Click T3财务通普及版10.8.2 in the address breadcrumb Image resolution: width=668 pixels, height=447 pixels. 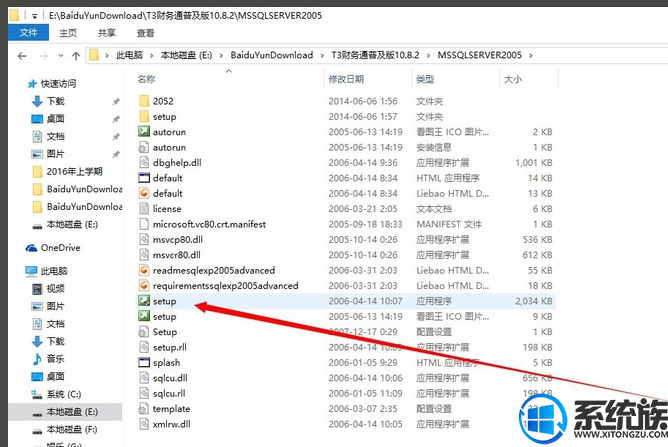tap(375, 55)
